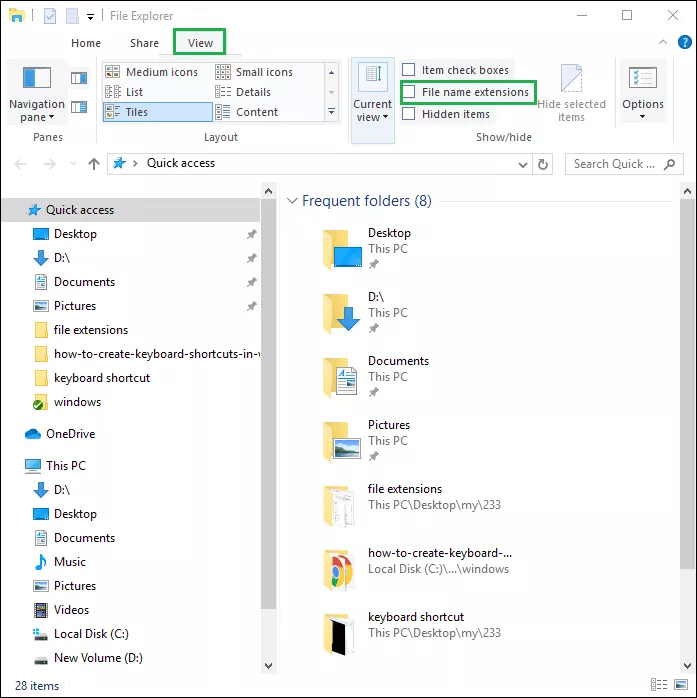Collapse the Frequent folders group

pos(292,201)
